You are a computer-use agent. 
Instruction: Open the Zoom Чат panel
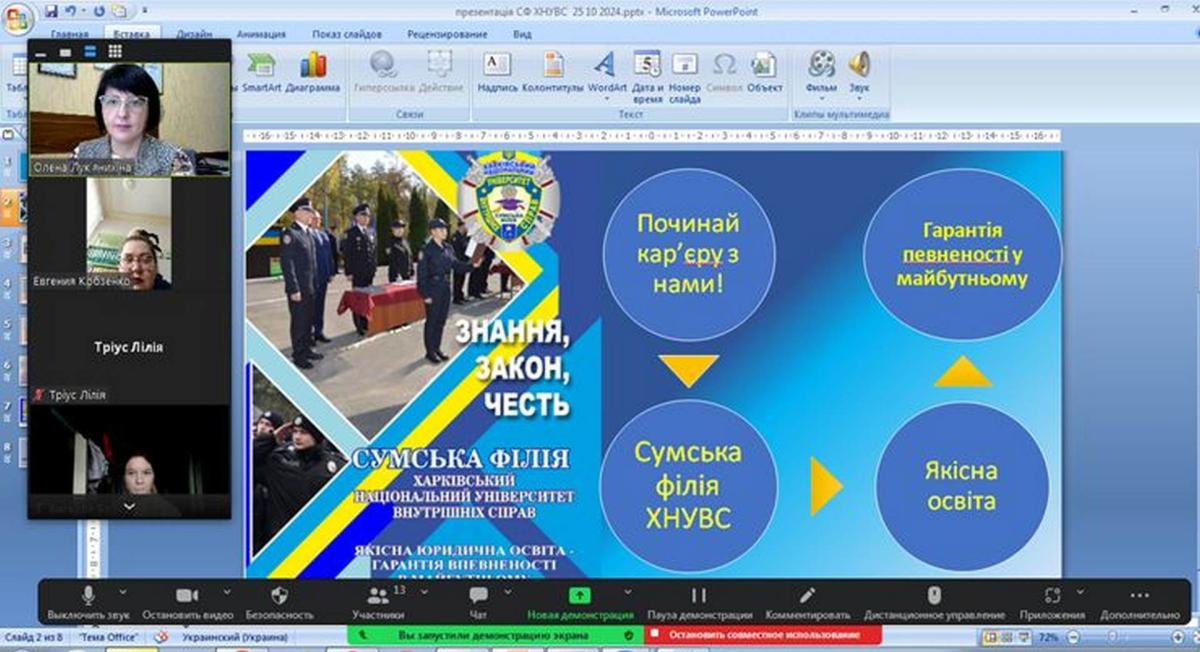pyautogui.click(x=478, y=603)
